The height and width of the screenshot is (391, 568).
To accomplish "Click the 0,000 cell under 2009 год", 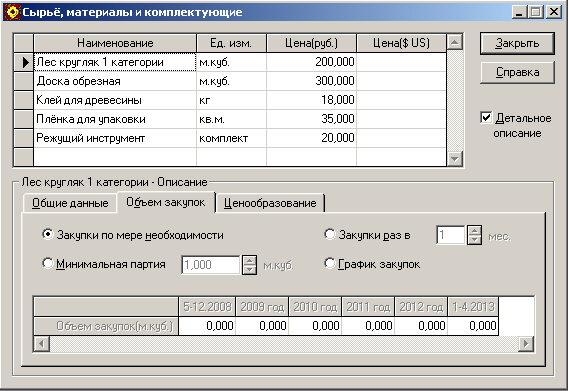I will click(262, 326).
